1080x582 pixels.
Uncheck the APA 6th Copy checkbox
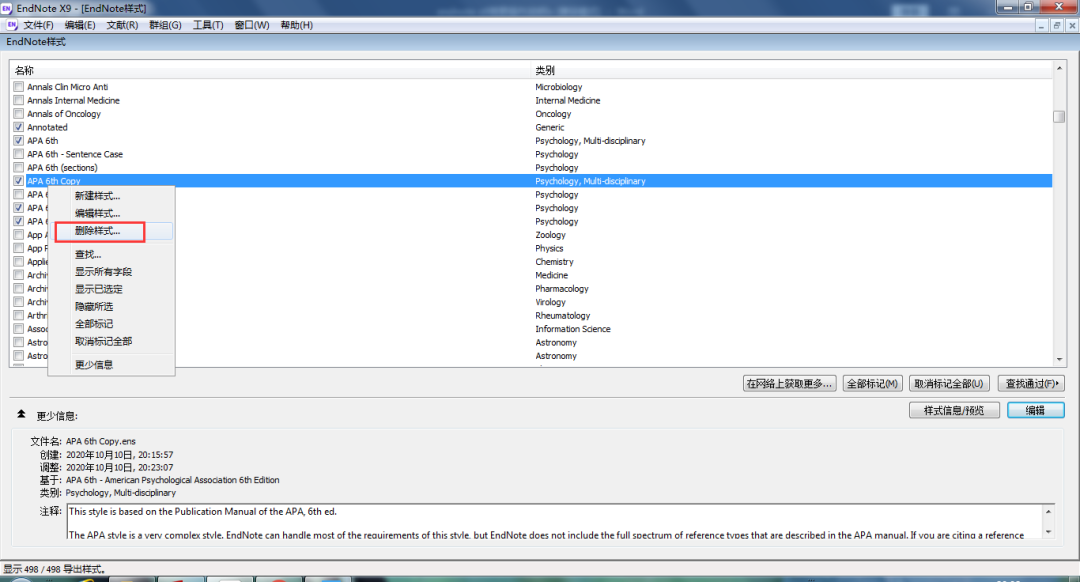pos(19,181)
